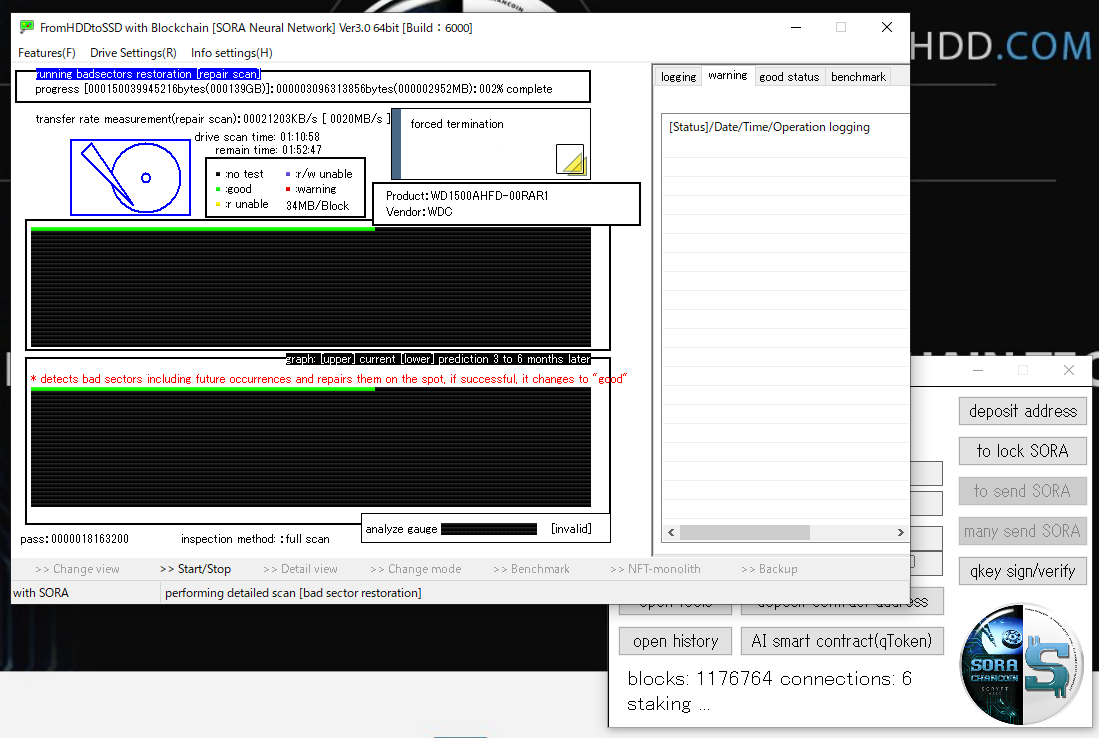Click the log panel's right scroll arrow
1099x738 pixels.
pyautogui.click(x=901, y=533)
